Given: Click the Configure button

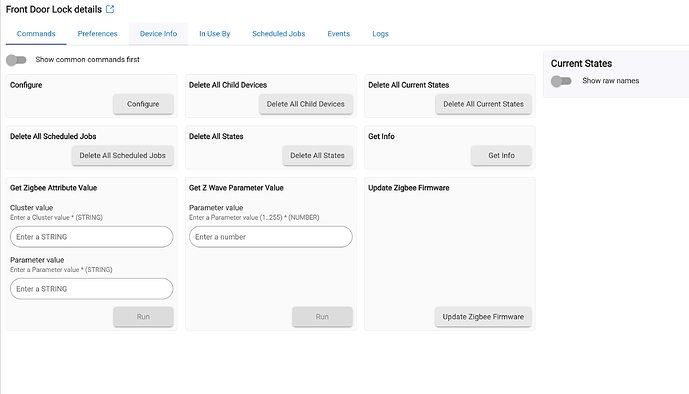Looking at the screenshot, I should 143,104.
